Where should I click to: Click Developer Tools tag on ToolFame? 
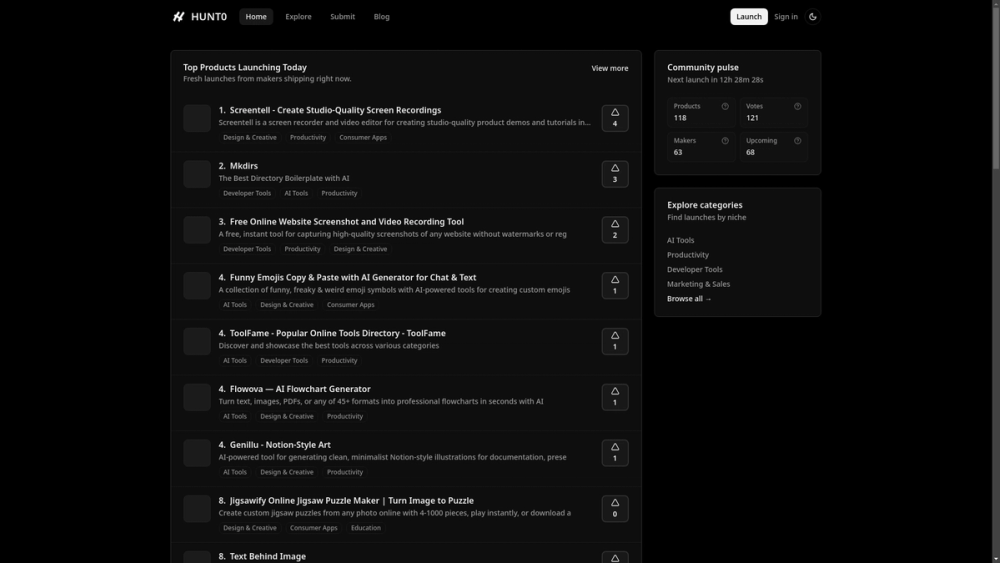click(x=284, y=361)
